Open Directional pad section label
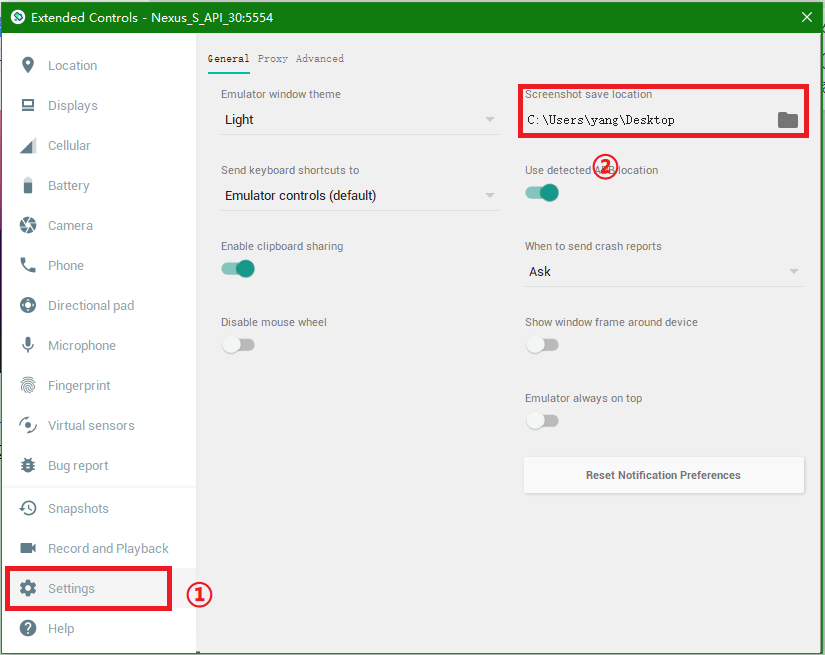The width and height of the screenshot is (825, 655). (91, 306)
